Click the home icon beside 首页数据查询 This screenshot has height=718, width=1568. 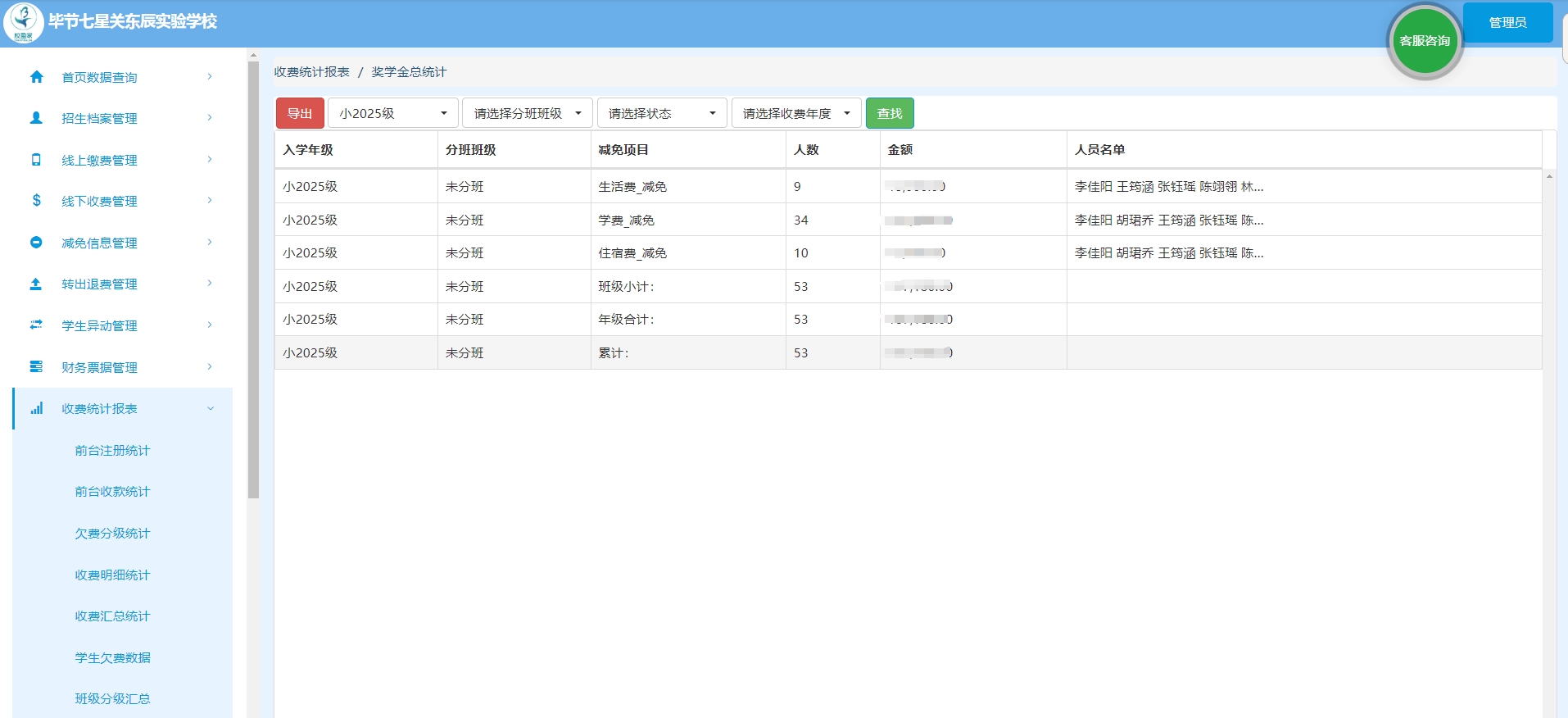pyautogui.click(x=36, y=77)
